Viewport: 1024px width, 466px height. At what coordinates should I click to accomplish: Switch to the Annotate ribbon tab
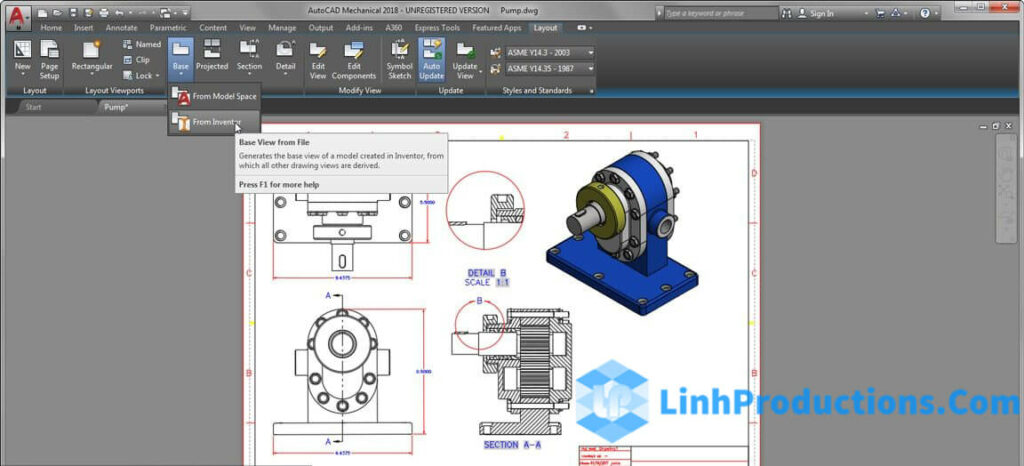pyautogui.click(x=121, y=28)
